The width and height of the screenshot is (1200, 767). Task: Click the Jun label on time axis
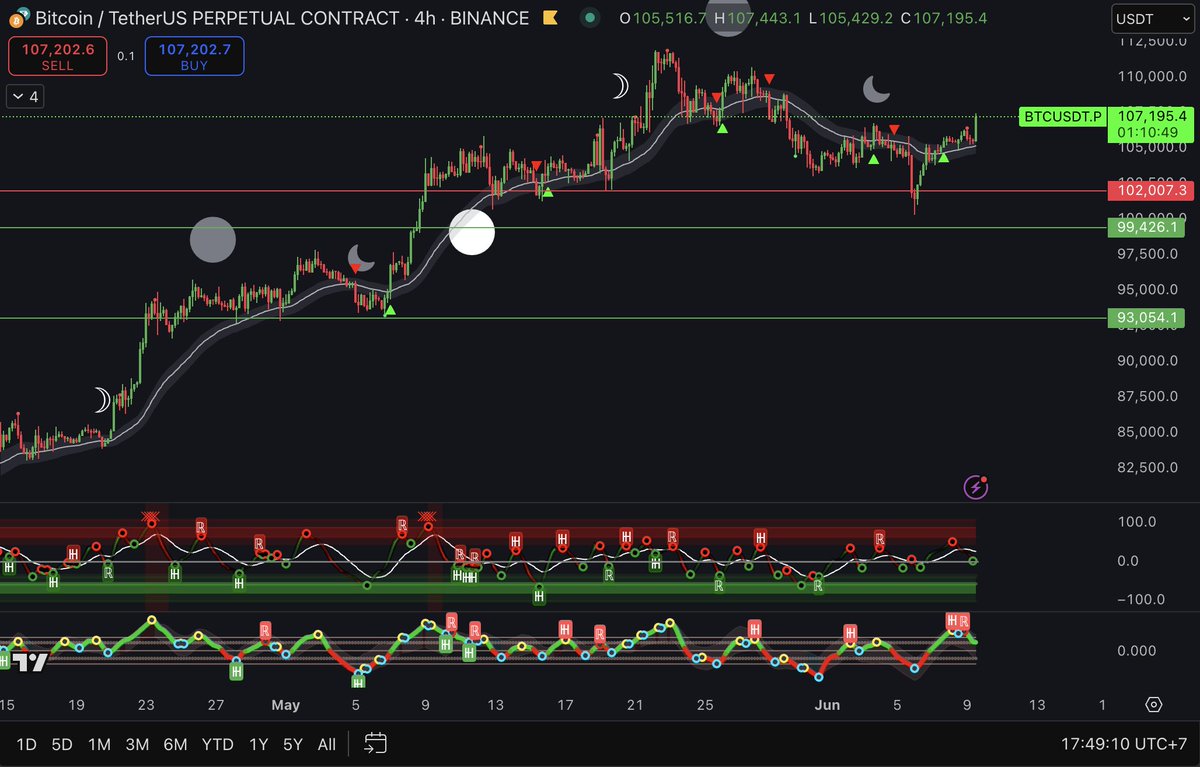[826, 705]
